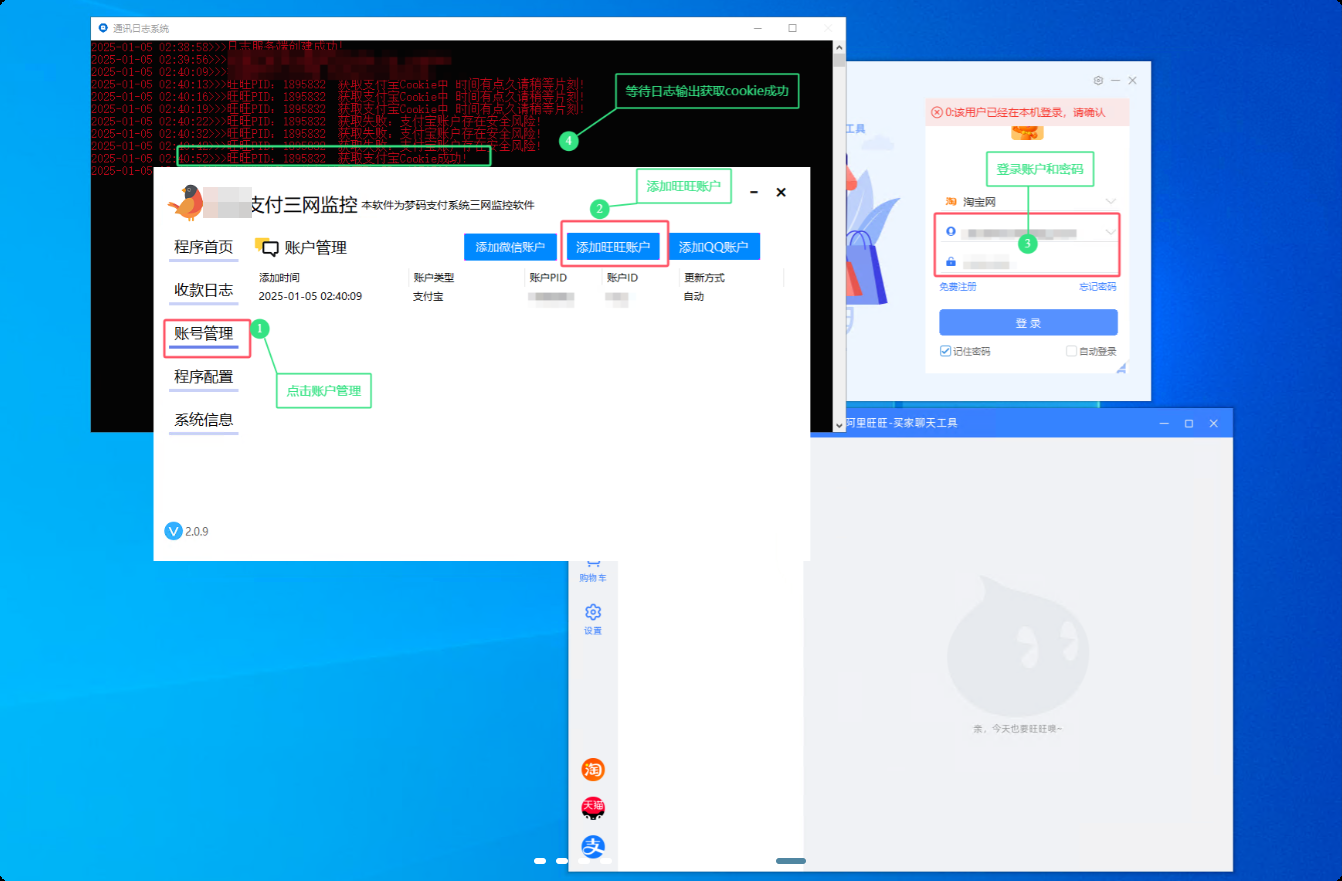This screenshot has width=1342, height=881.
Task: Uncheck the 记住密码 checkbox
Action: coord(945,351)
